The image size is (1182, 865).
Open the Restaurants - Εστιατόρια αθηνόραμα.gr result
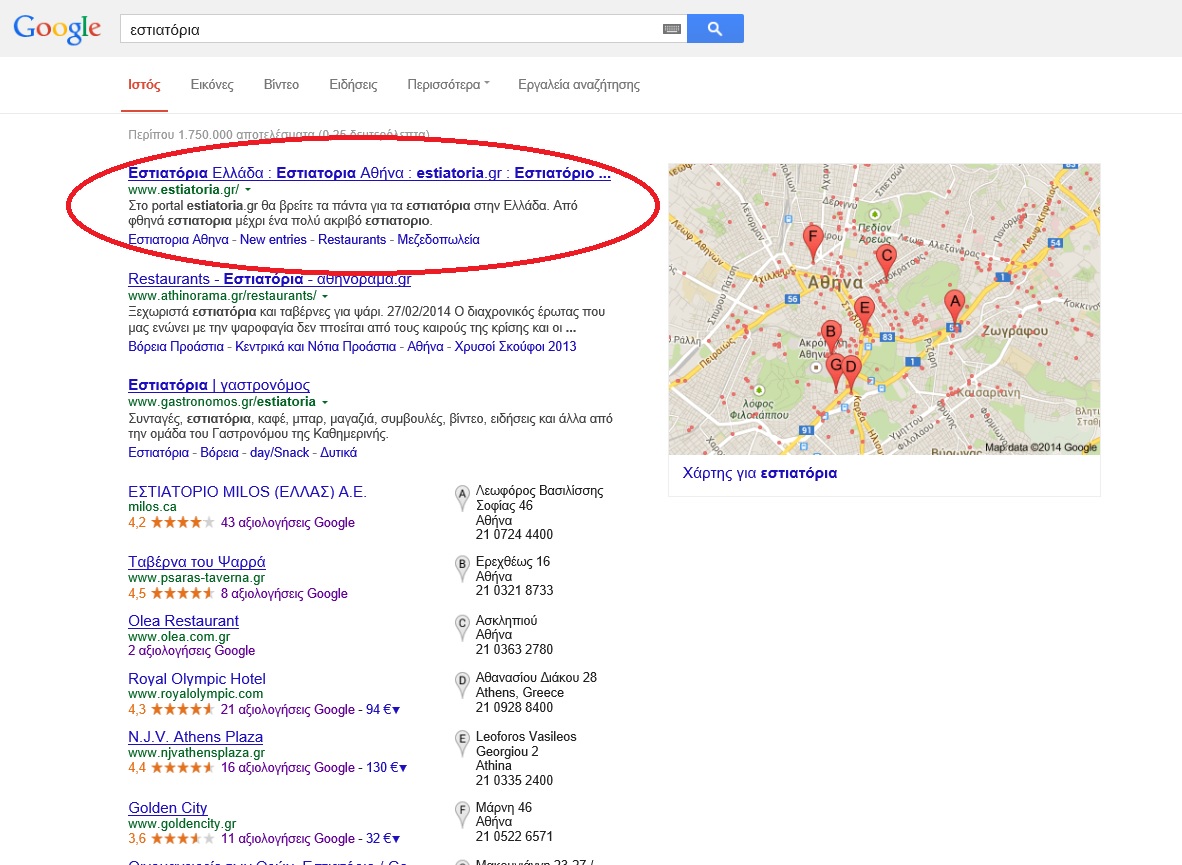click(x=270, y=279)
